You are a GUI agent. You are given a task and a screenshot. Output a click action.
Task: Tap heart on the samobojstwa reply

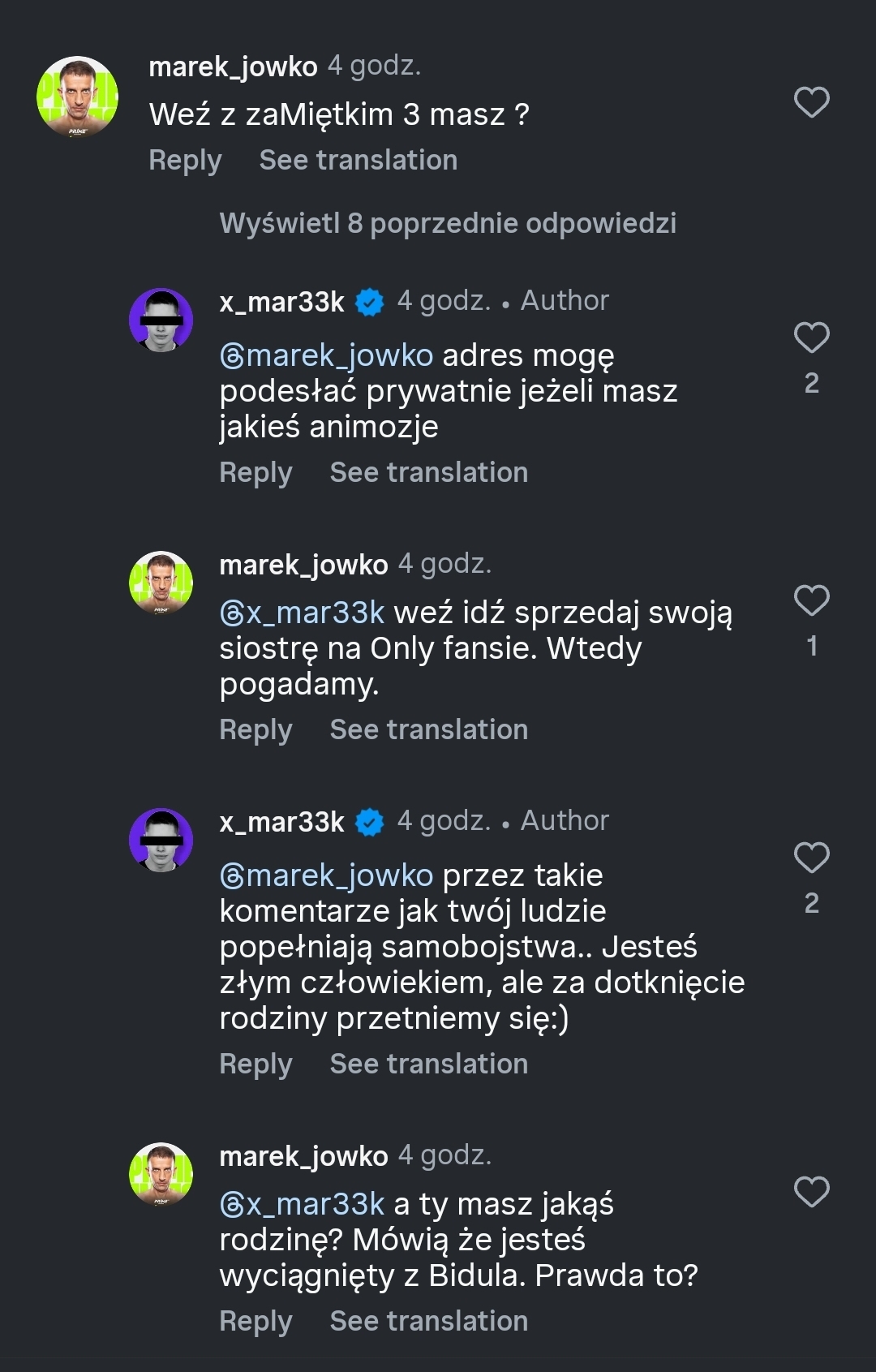click(x=811, y=858)
